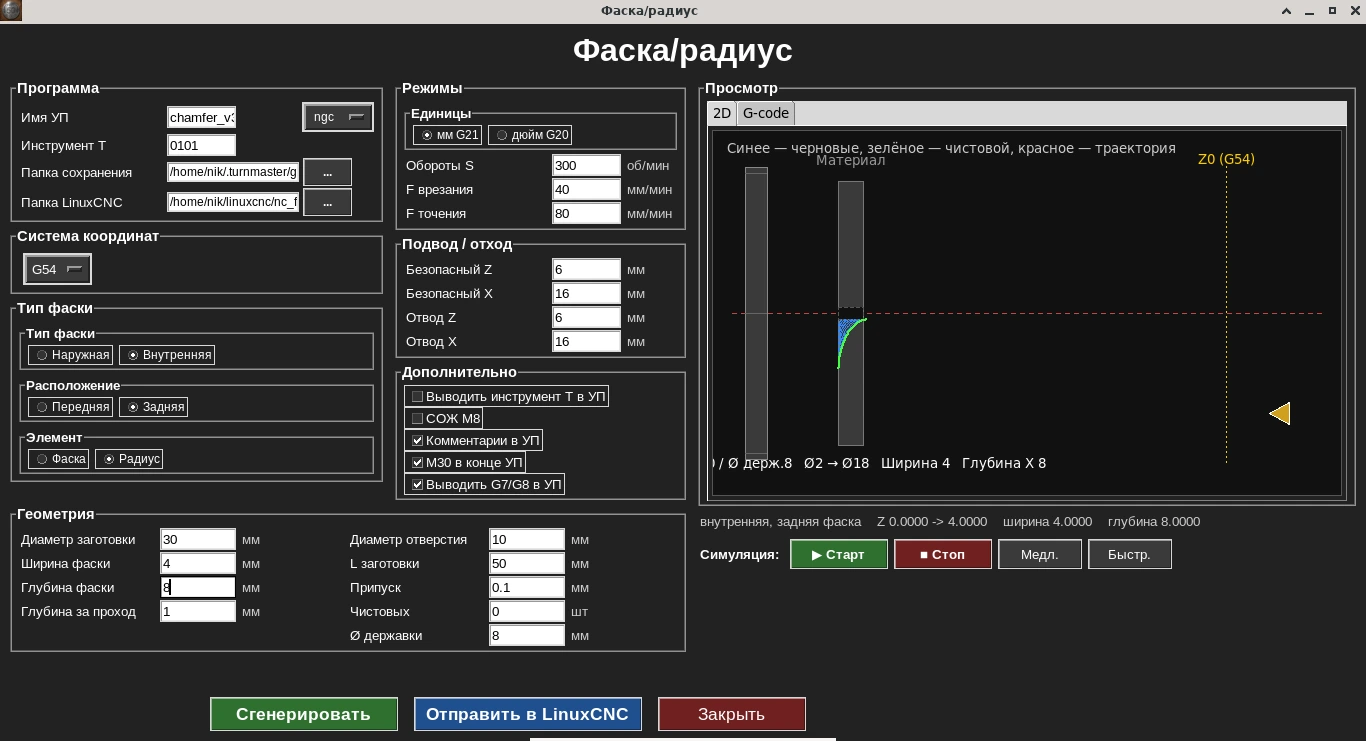This screenshot has width=1366, height=741.
Task: Browse for Папка сохранения folder
Action: click(327, 172)
